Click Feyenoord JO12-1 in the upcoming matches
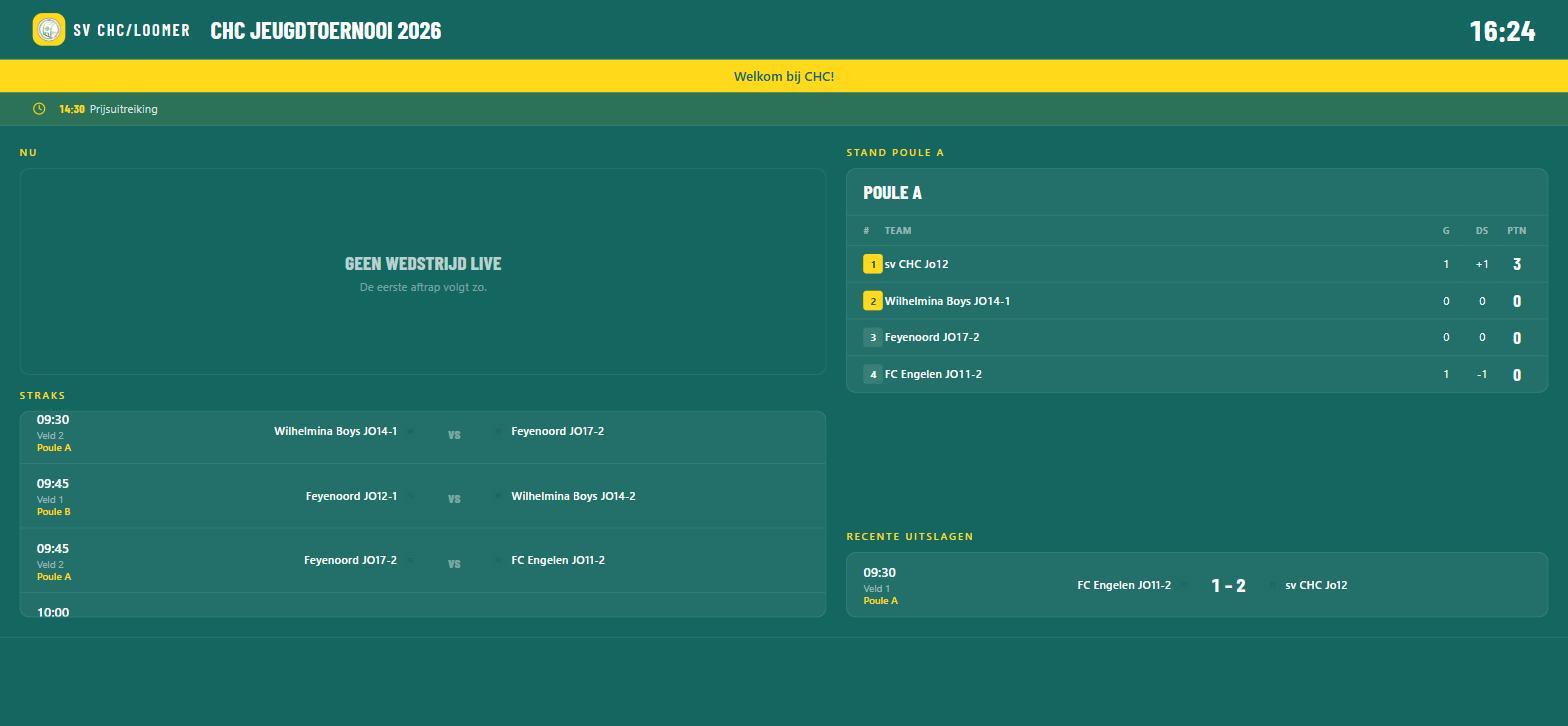Image resolution: width=1568 pixels, height=726 pixels. click(351, 496)
